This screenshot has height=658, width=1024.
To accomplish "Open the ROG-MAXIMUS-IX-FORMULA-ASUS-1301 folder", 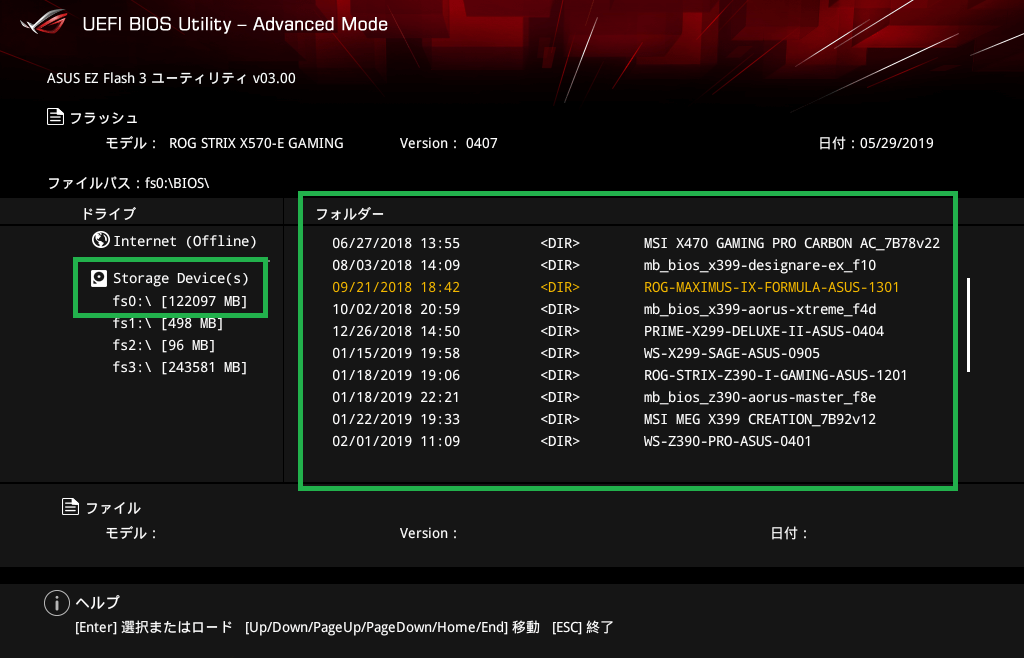I will pyautogui.click(x=771, y=287).
